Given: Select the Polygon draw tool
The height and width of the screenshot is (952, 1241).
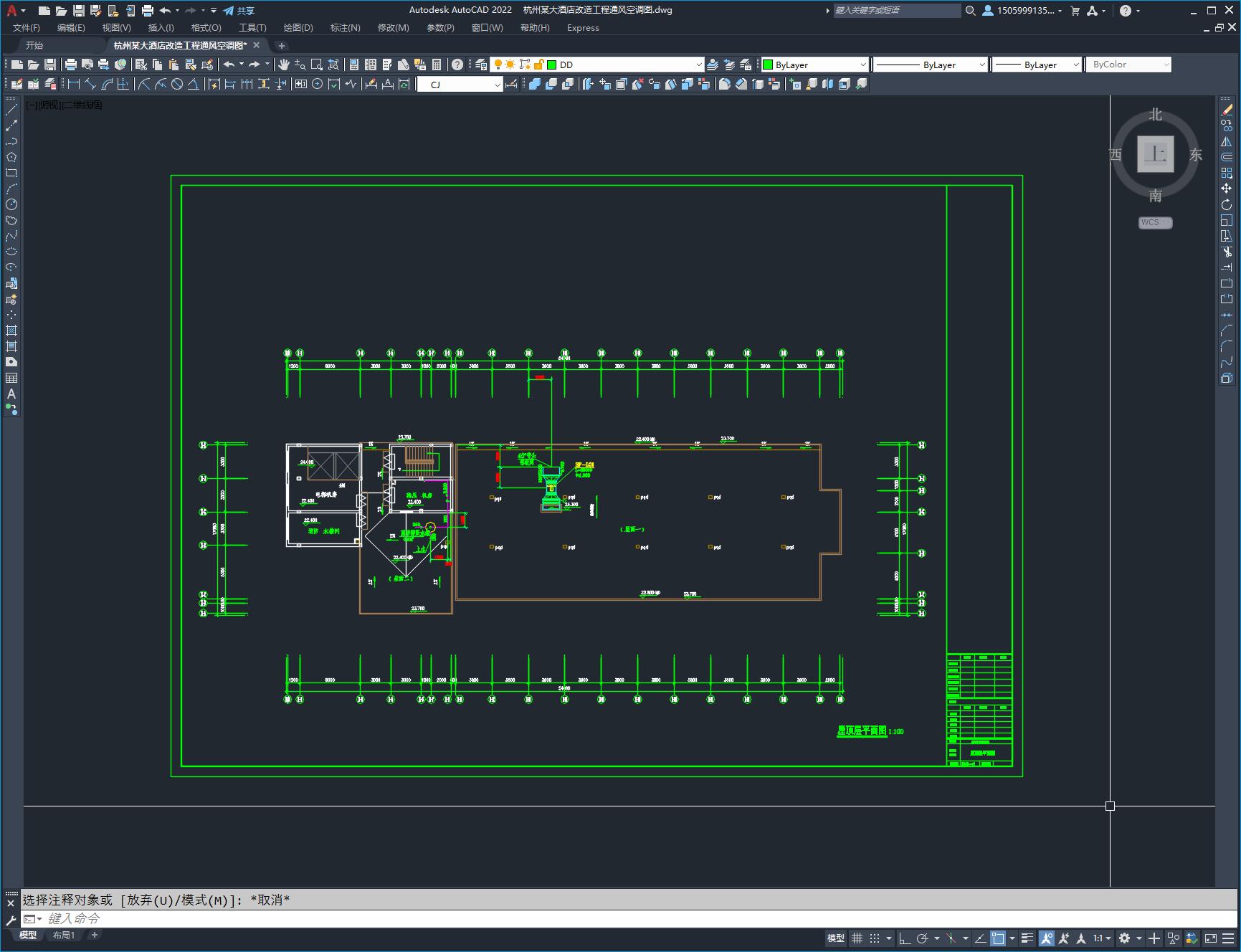Looking at the screenshot, I should pyautogui.click(x=11, y=157).
